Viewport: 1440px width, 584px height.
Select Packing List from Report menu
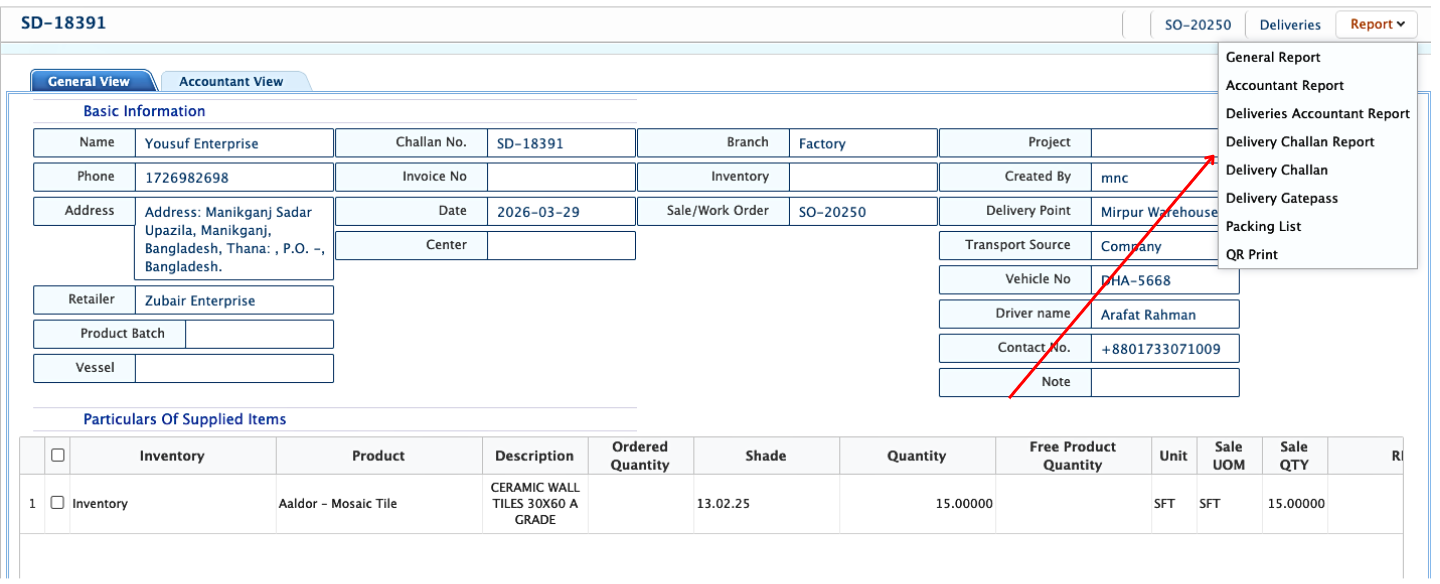[1263, 226]
